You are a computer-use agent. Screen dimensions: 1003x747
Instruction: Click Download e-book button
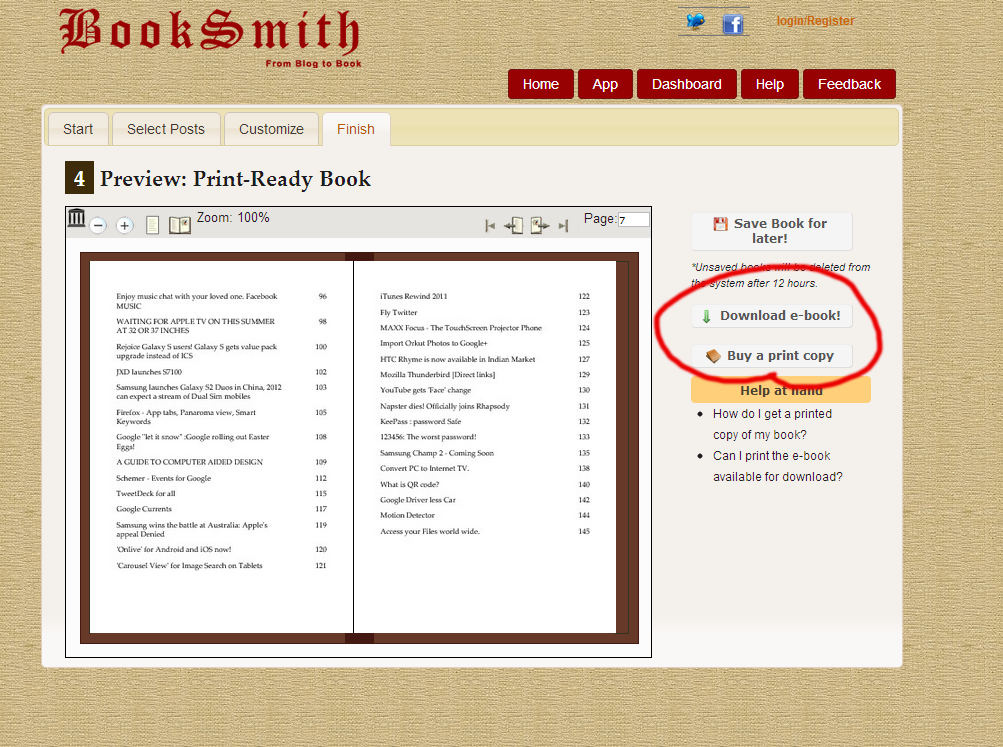point(771,316)
